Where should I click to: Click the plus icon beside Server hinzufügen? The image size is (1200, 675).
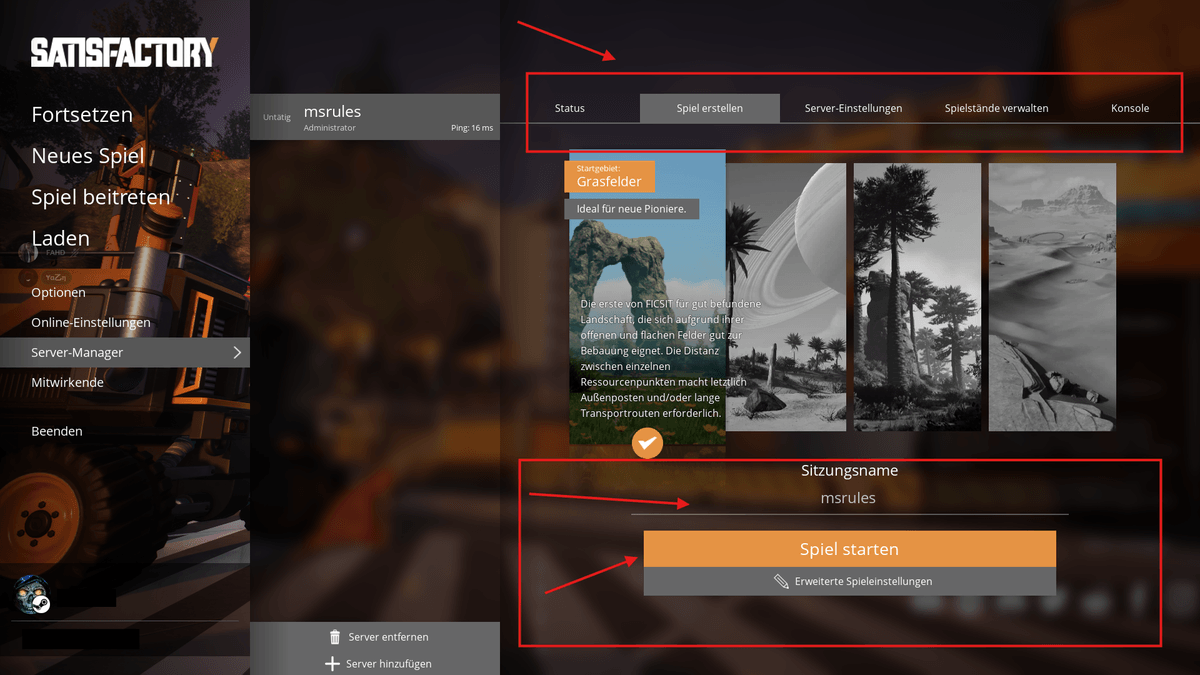pyautogui.click(x=333, y=664)
